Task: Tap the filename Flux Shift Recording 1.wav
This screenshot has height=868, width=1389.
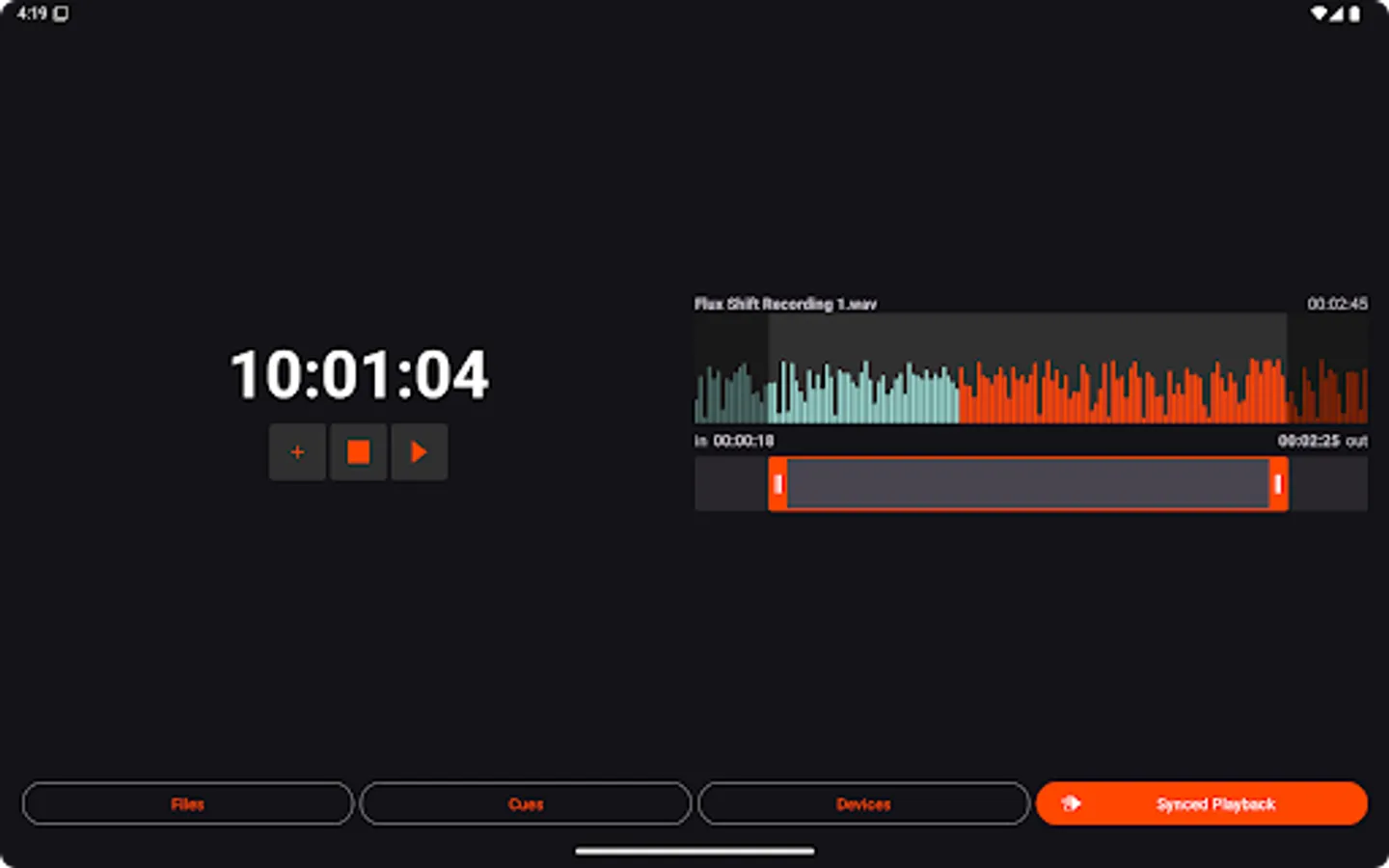Action: tap(785, 304)
